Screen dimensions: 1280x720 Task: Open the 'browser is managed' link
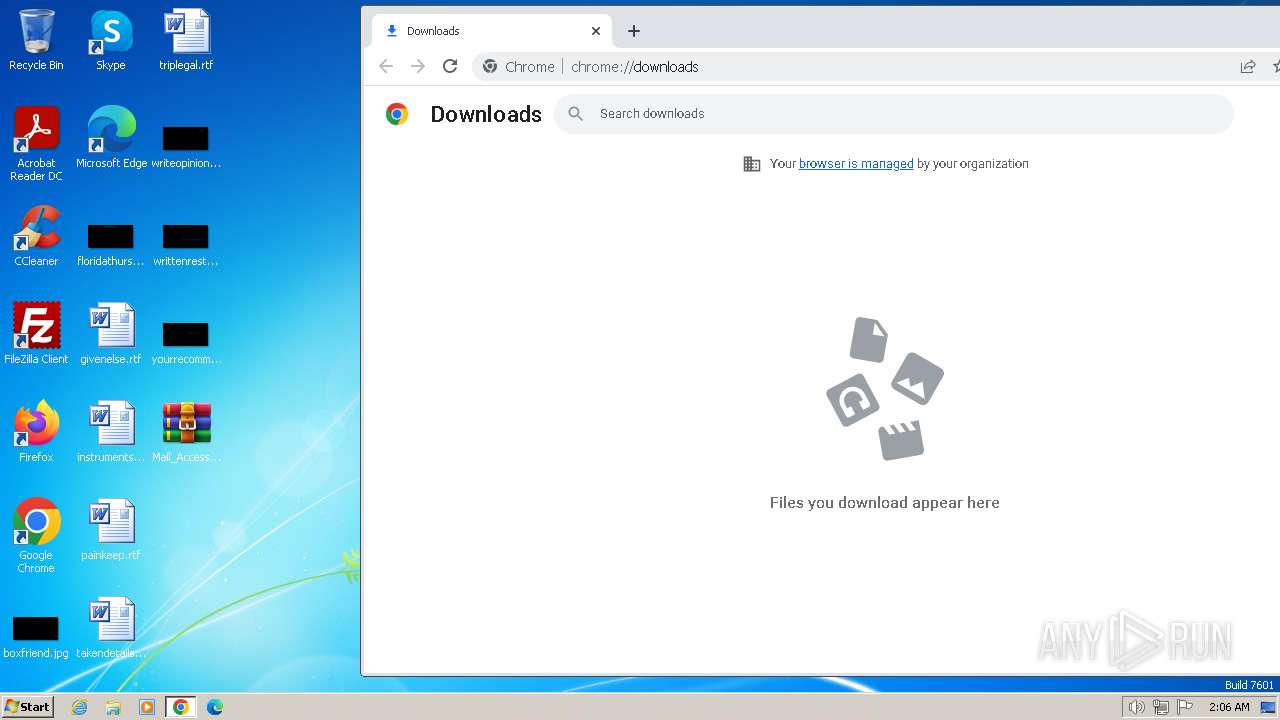tap(856, 164)
